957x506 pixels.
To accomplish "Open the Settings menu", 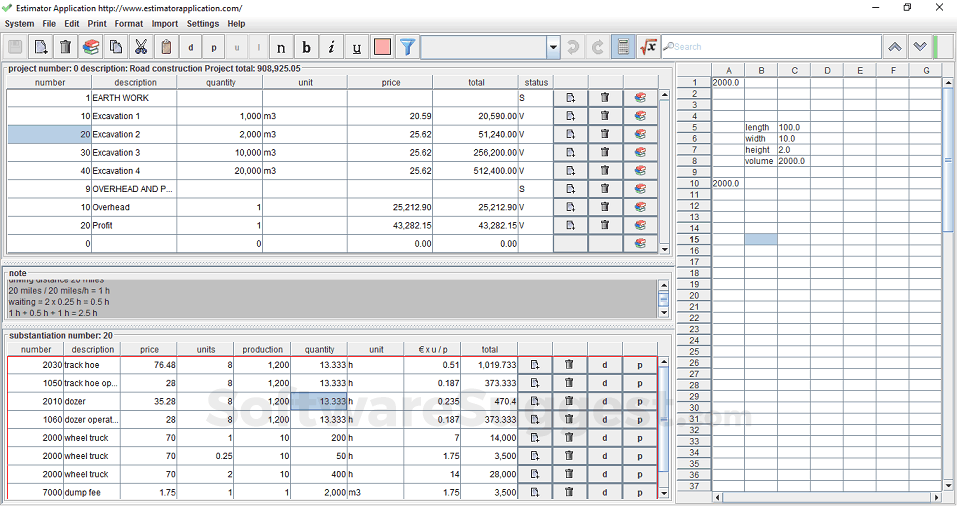I will 203,23.
